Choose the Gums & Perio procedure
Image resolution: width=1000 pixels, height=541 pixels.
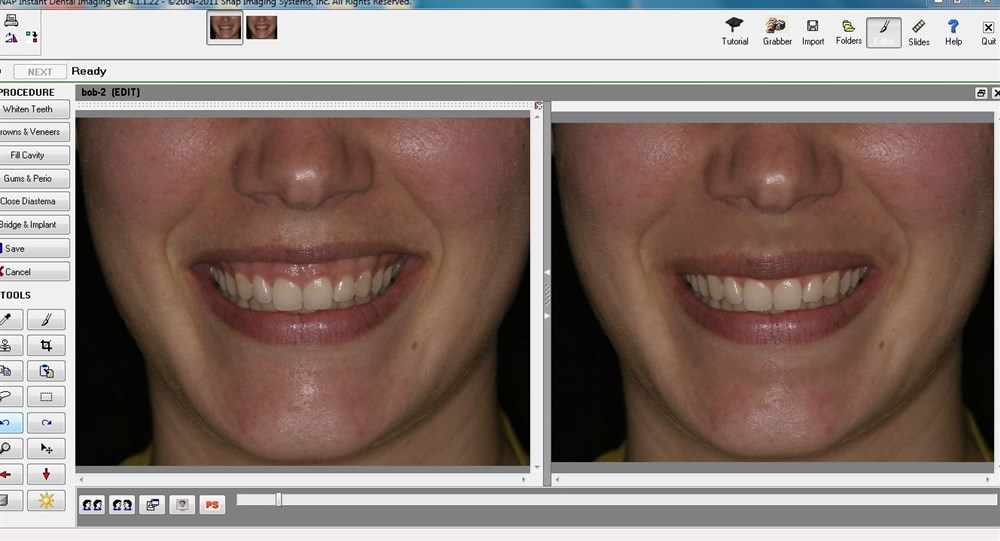(x=34, y=179)
